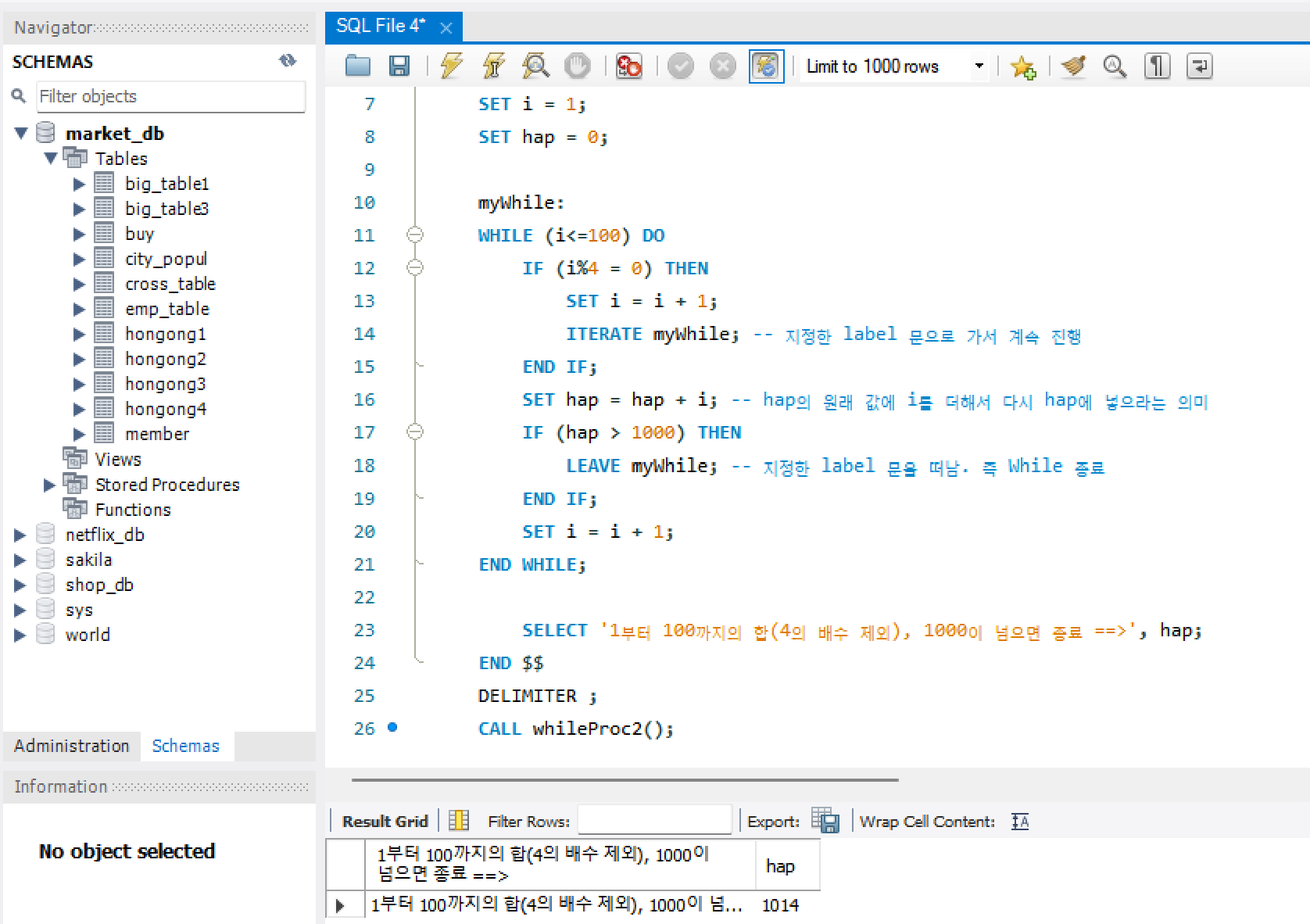Open a SQL script file via folder icon
The width and height of the screenshot is (1310, 924).
[x=358, y=66]
